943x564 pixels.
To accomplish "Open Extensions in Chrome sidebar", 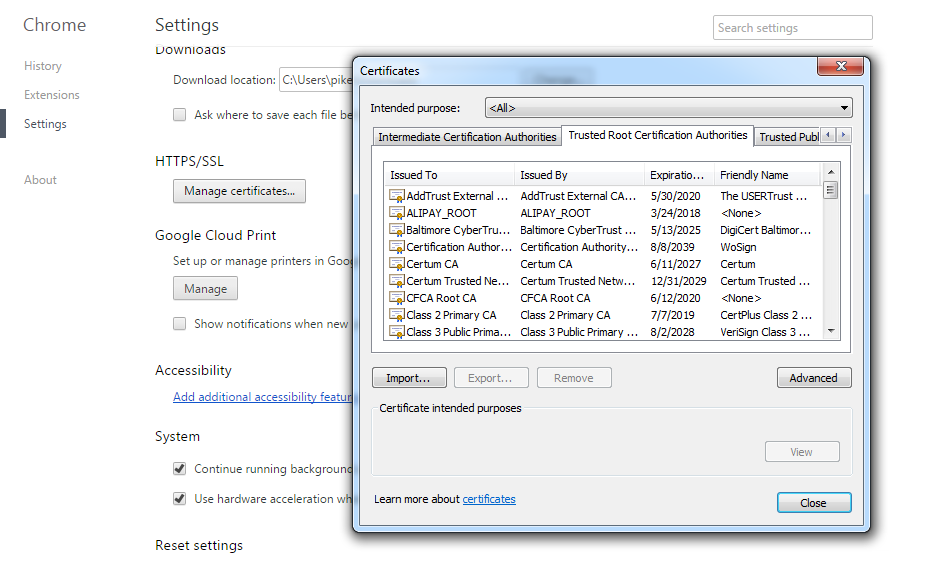I will 52,95.
